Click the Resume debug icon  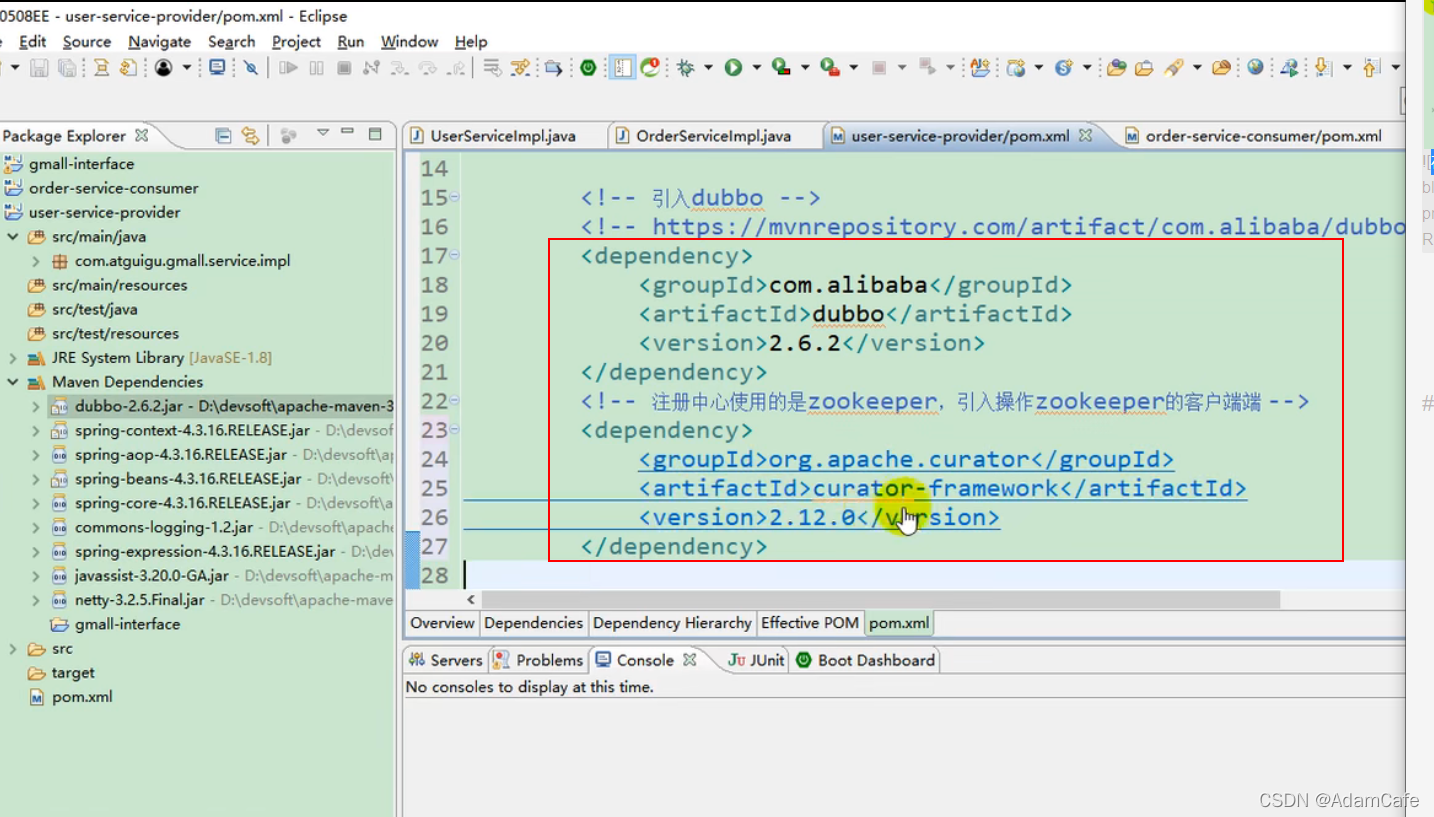pos(288,68)
